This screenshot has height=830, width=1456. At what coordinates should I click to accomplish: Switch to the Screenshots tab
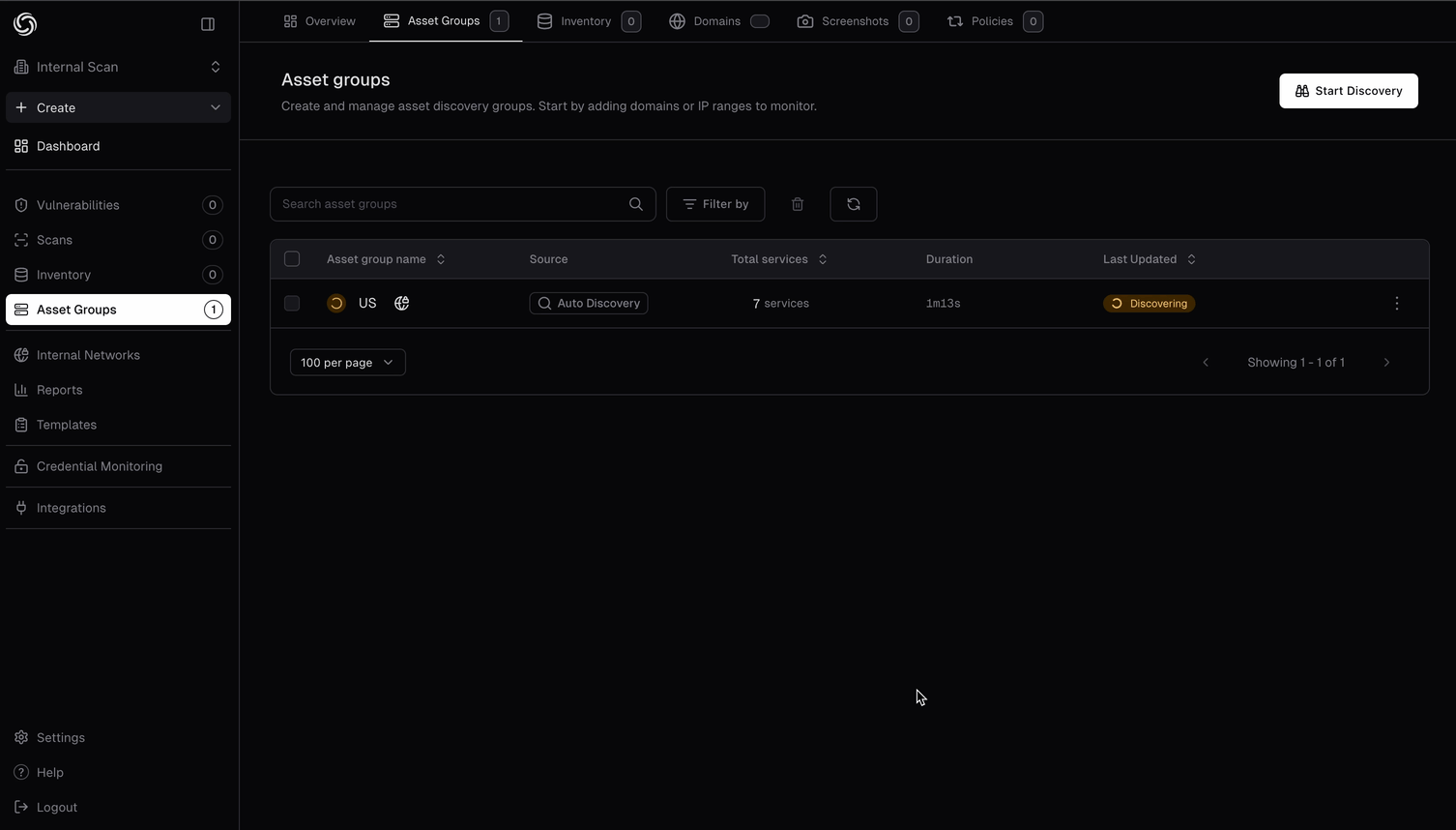coord(858,21)
